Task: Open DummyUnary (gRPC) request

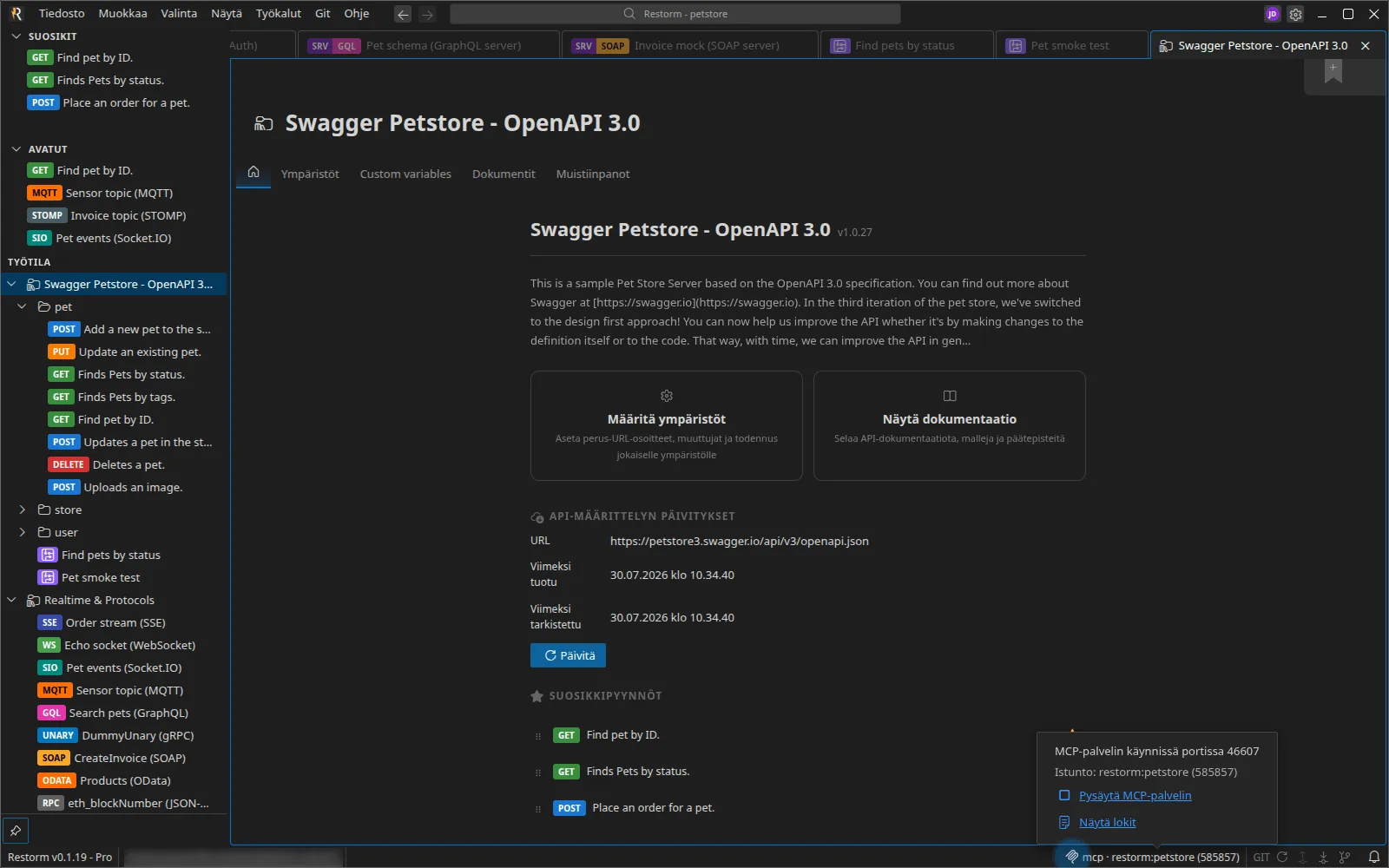Action: pos(115,735)
